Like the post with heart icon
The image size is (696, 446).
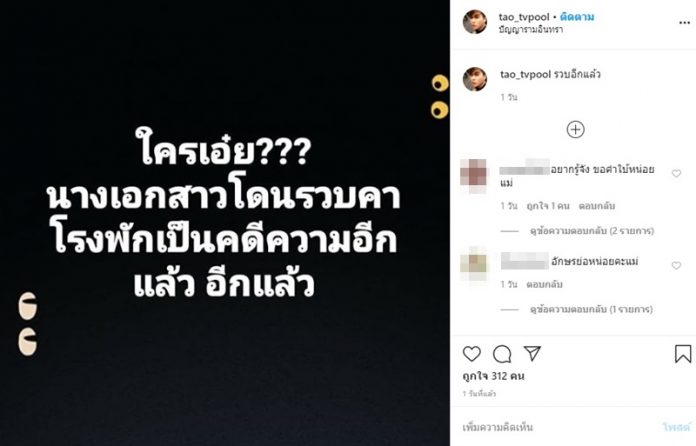tap(471, 354)
